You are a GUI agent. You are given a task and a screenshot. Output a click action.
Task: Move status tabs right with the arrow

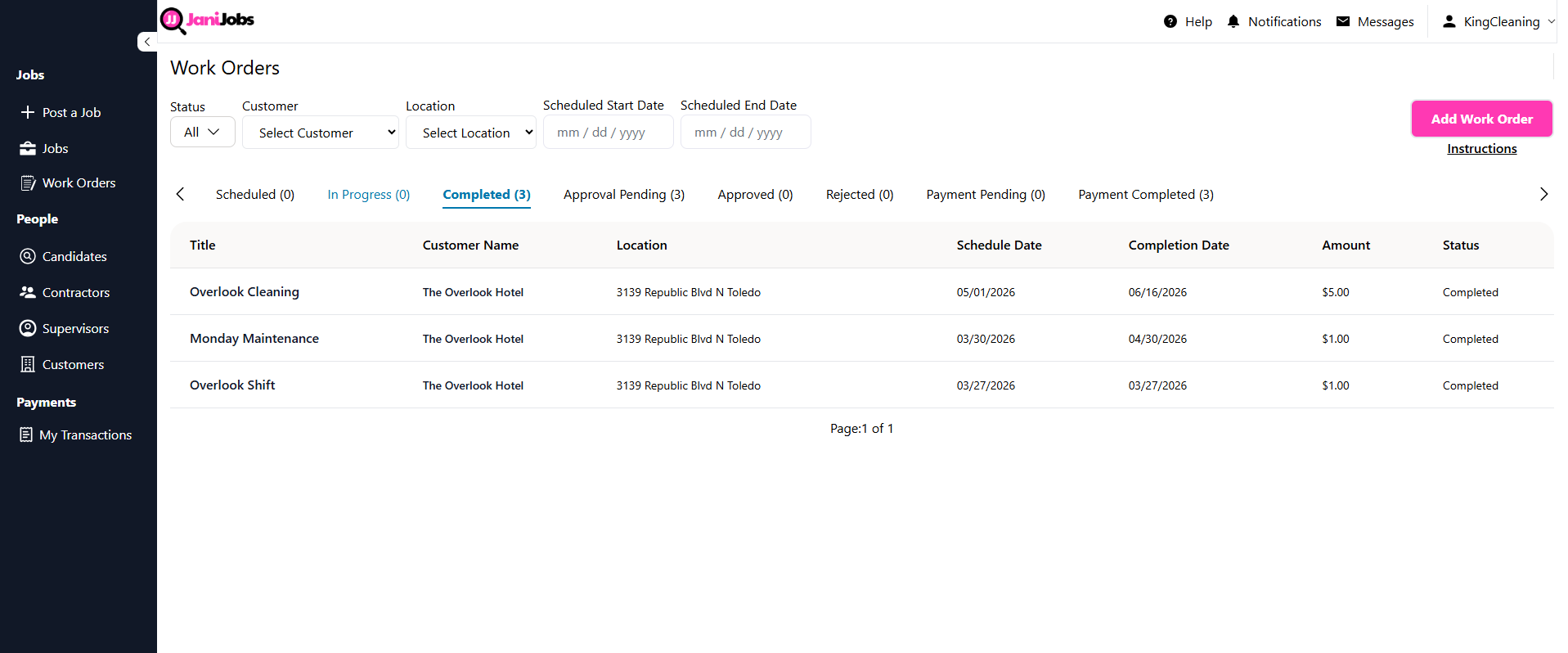tap(1543, 194)
